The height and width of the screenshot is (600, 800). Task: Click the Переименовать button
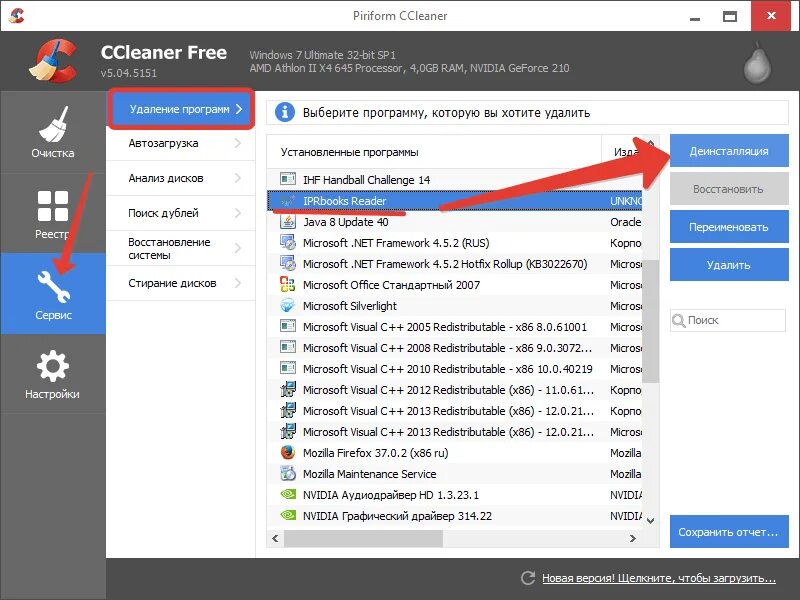click(x=729, y=227)
